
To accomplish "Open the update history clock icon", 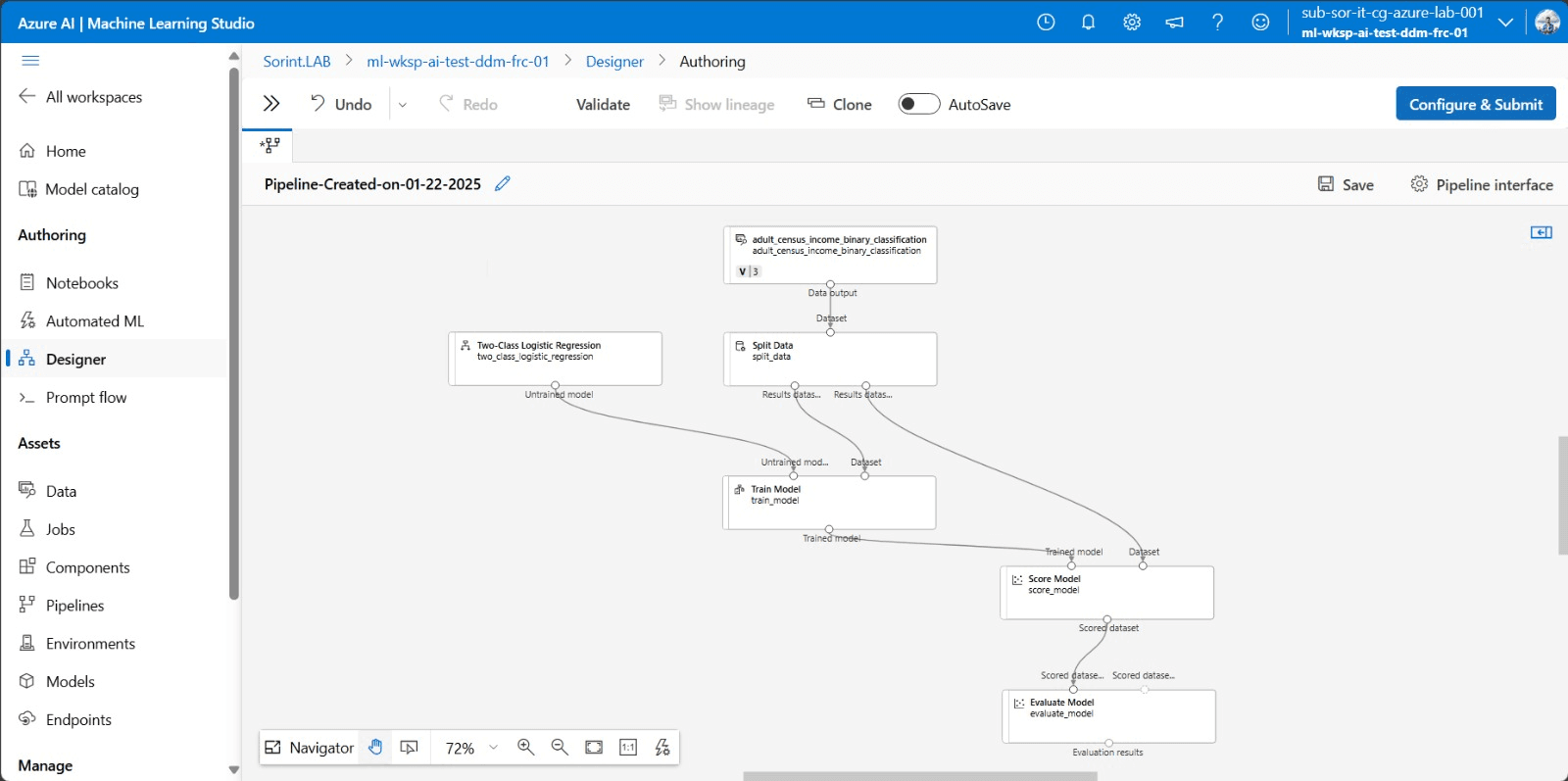I will pyautogui.click(x=1046, y=22).
